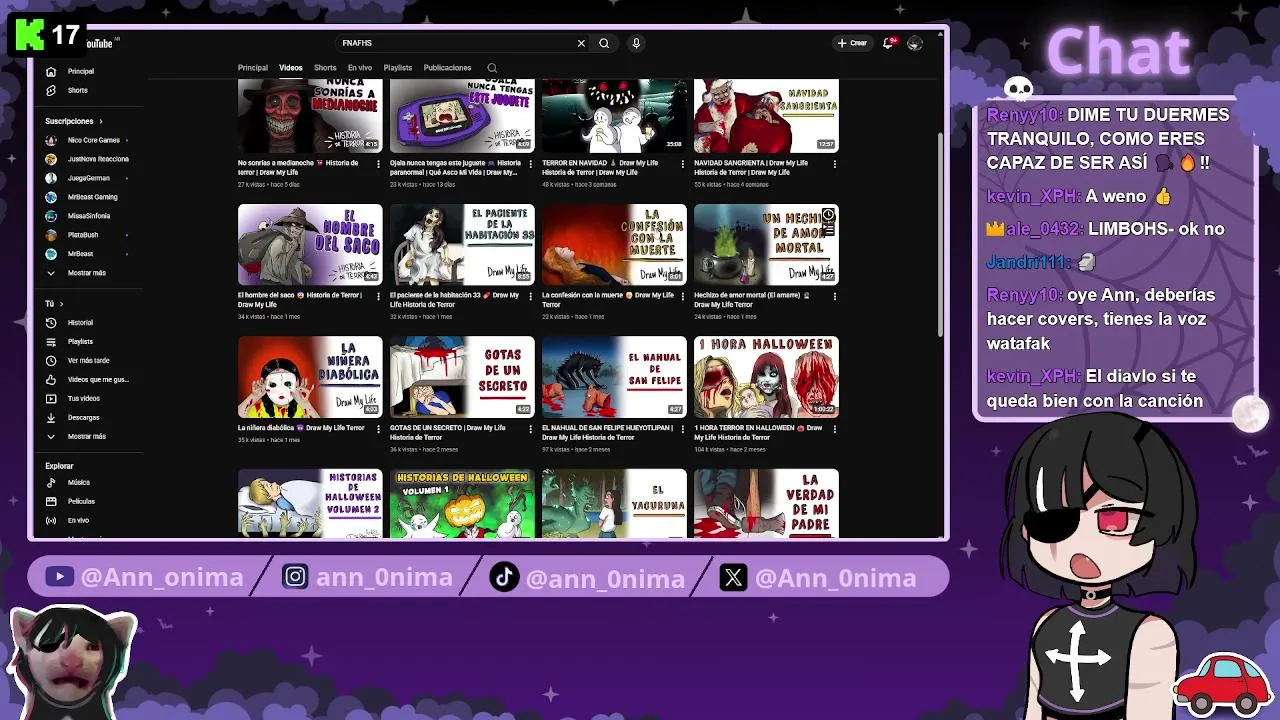1280x720 pixels.
Task: Expand the Suscripciones section chevron
Action: point(100,121)
